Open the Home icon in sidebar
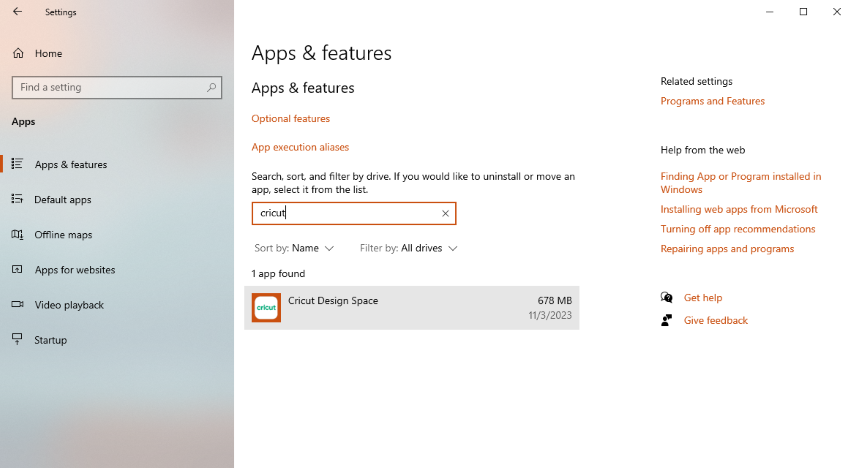854x468 pixels. click(x=18, y=53)
